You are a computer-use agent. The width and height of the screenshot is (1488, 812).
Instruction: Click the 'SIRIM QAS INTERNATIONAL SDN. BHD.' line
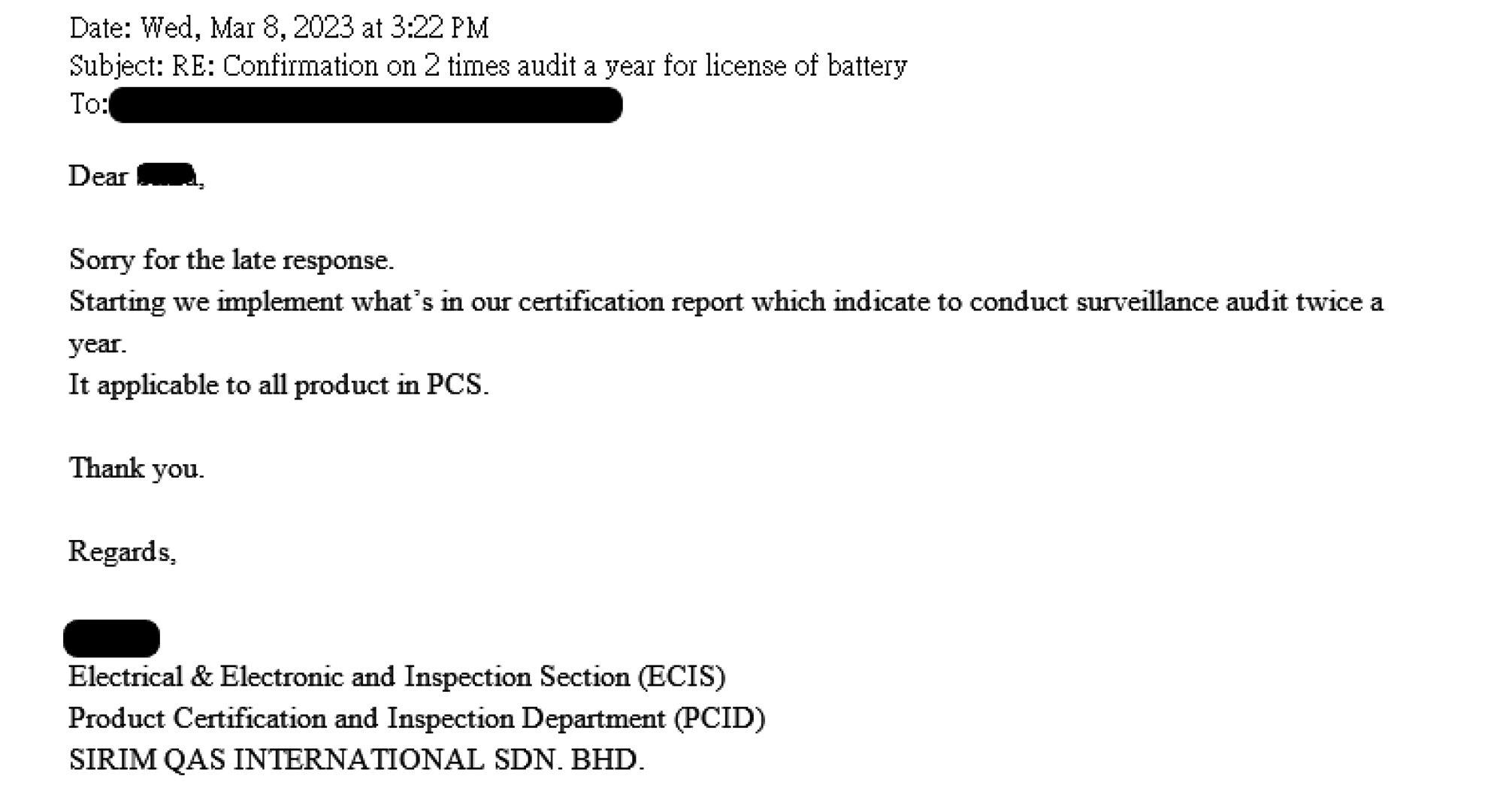357,759
